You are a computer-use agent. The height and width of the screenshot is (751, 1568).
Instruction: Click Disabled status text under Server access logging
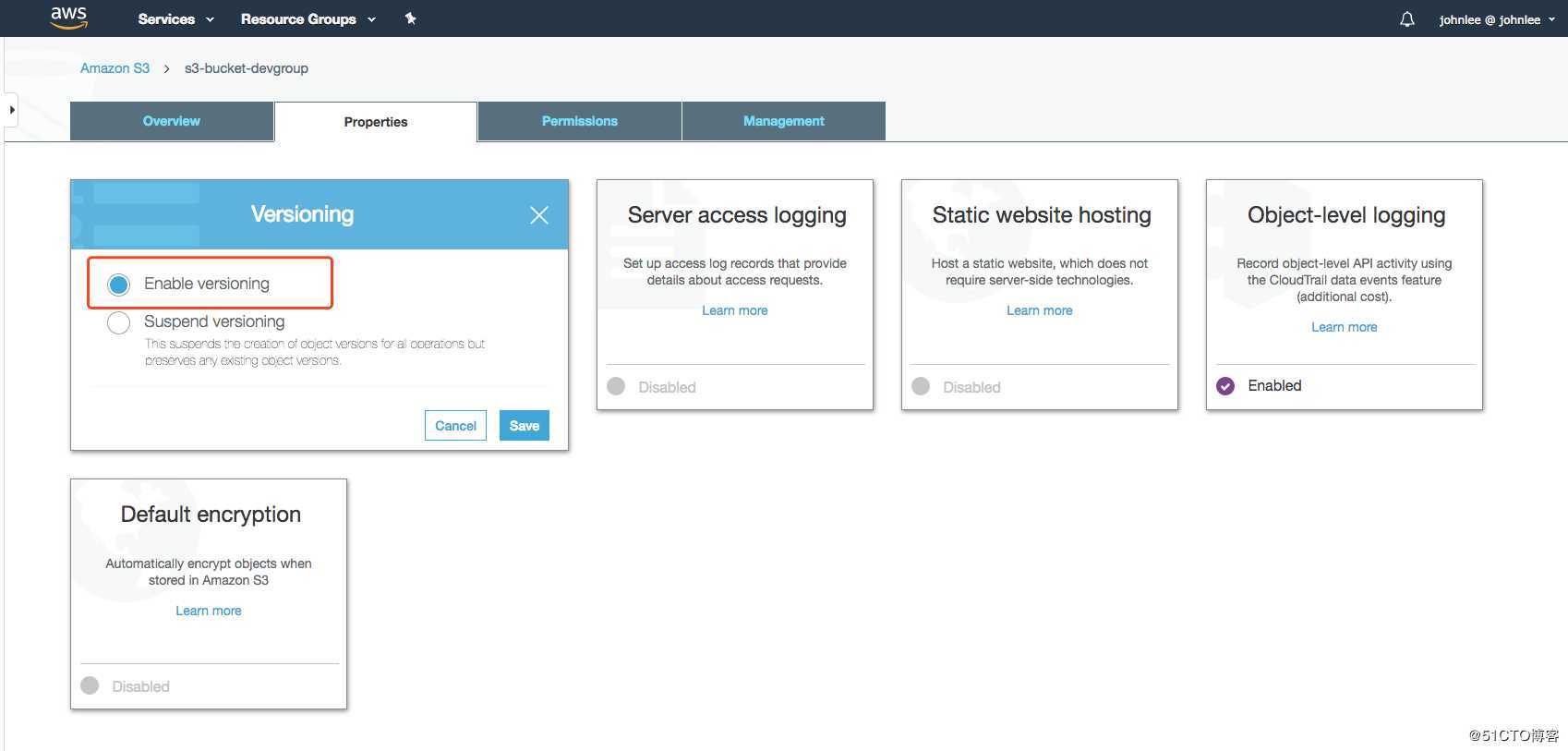[x=667, y=387]
